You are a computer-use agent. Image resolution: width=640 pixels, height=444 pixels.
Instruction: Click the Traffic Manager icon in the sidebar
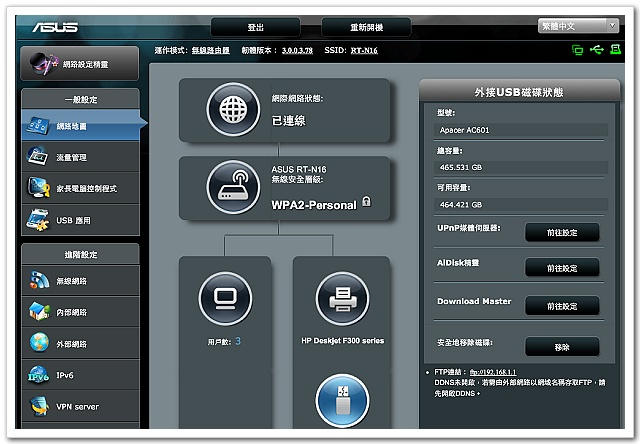coord(38,157)
